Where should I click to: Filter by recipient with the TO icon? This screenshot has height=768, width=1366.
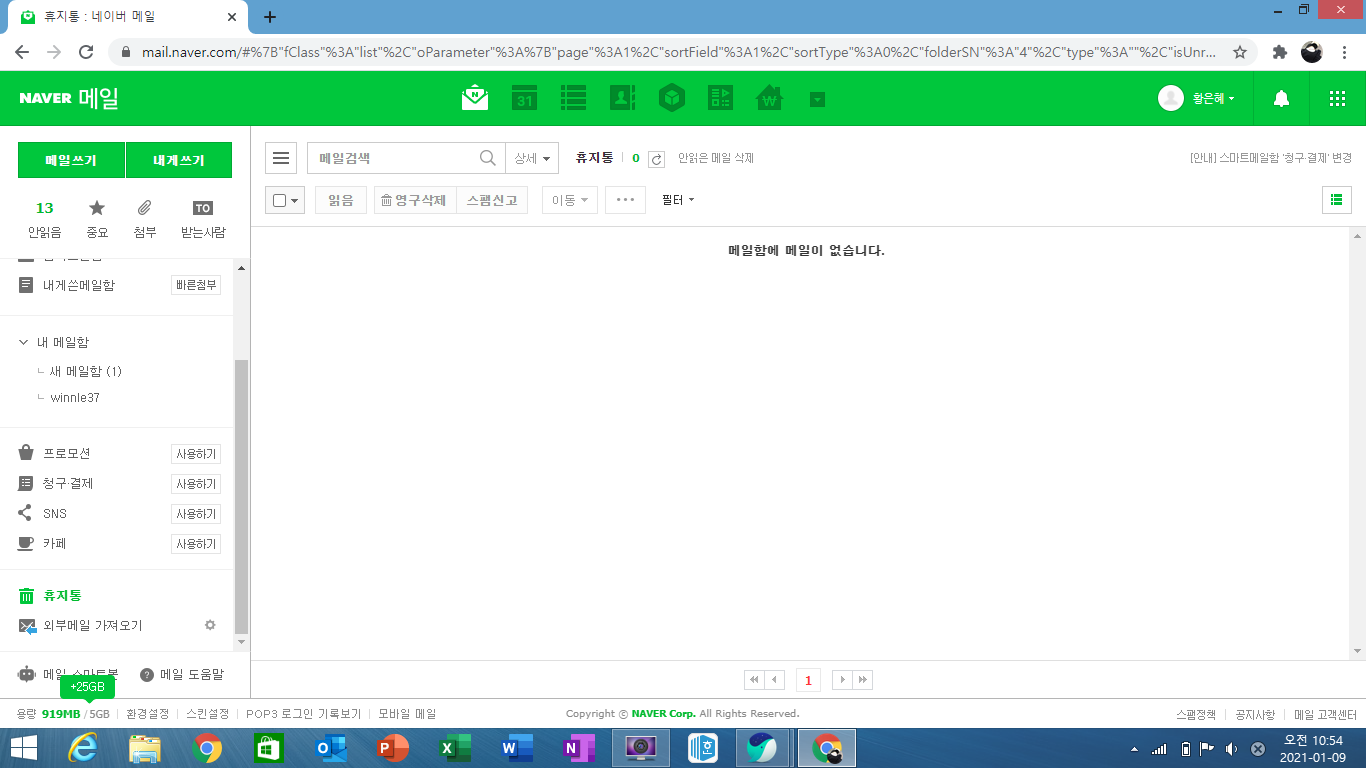(203, 219)
